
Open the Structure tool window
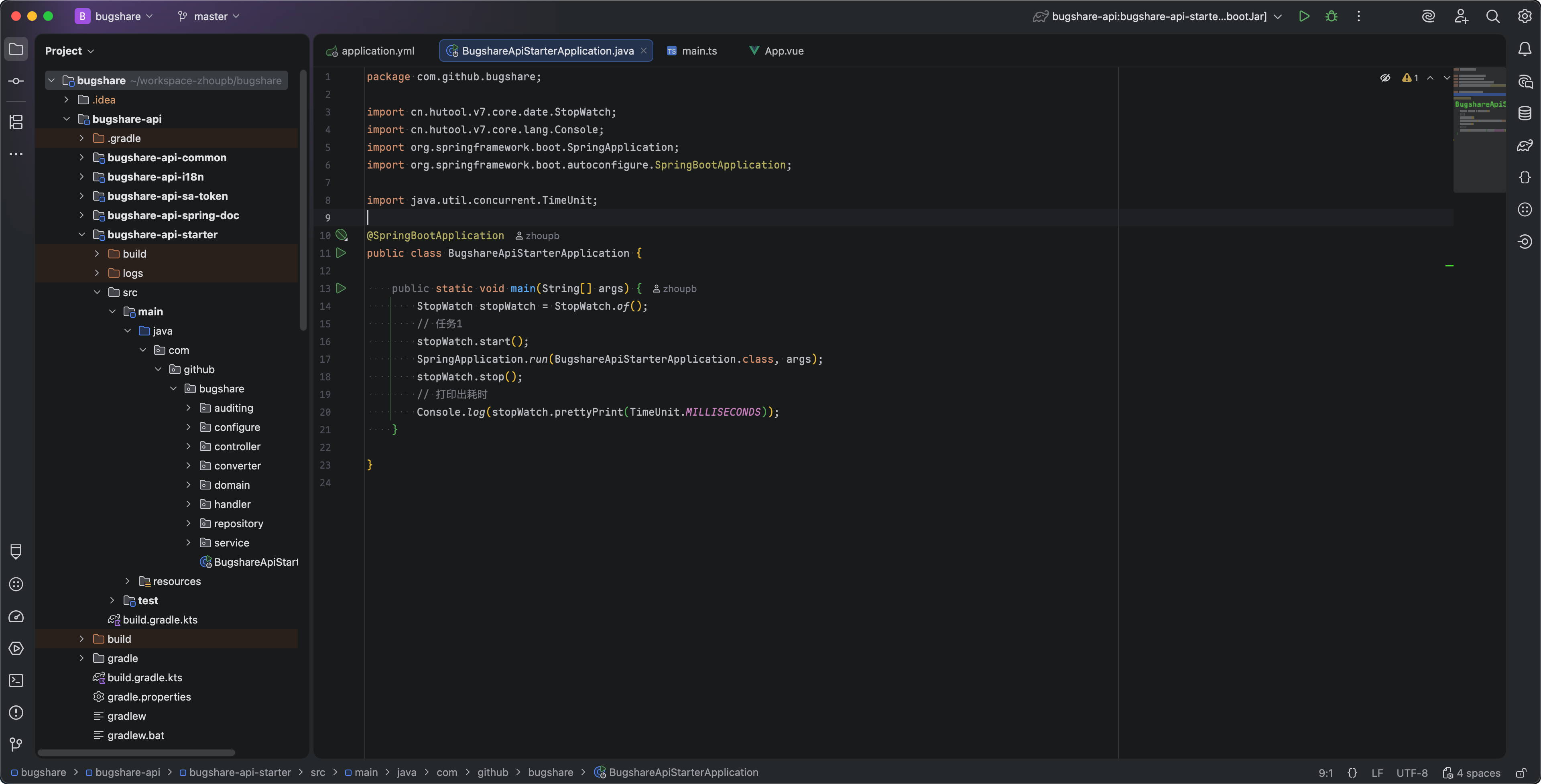[x=16, y=122]
